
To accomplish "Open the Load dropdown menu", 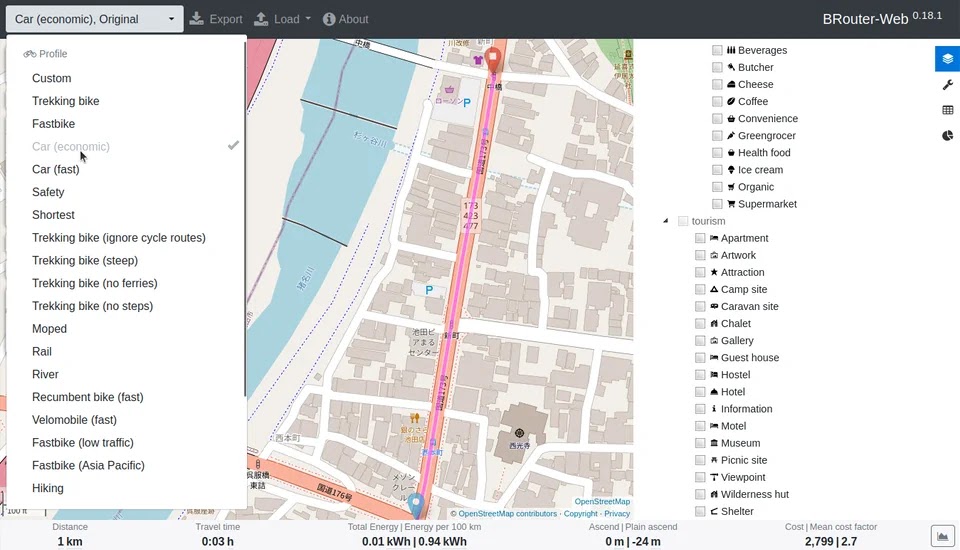I will (x=283, y=19).
